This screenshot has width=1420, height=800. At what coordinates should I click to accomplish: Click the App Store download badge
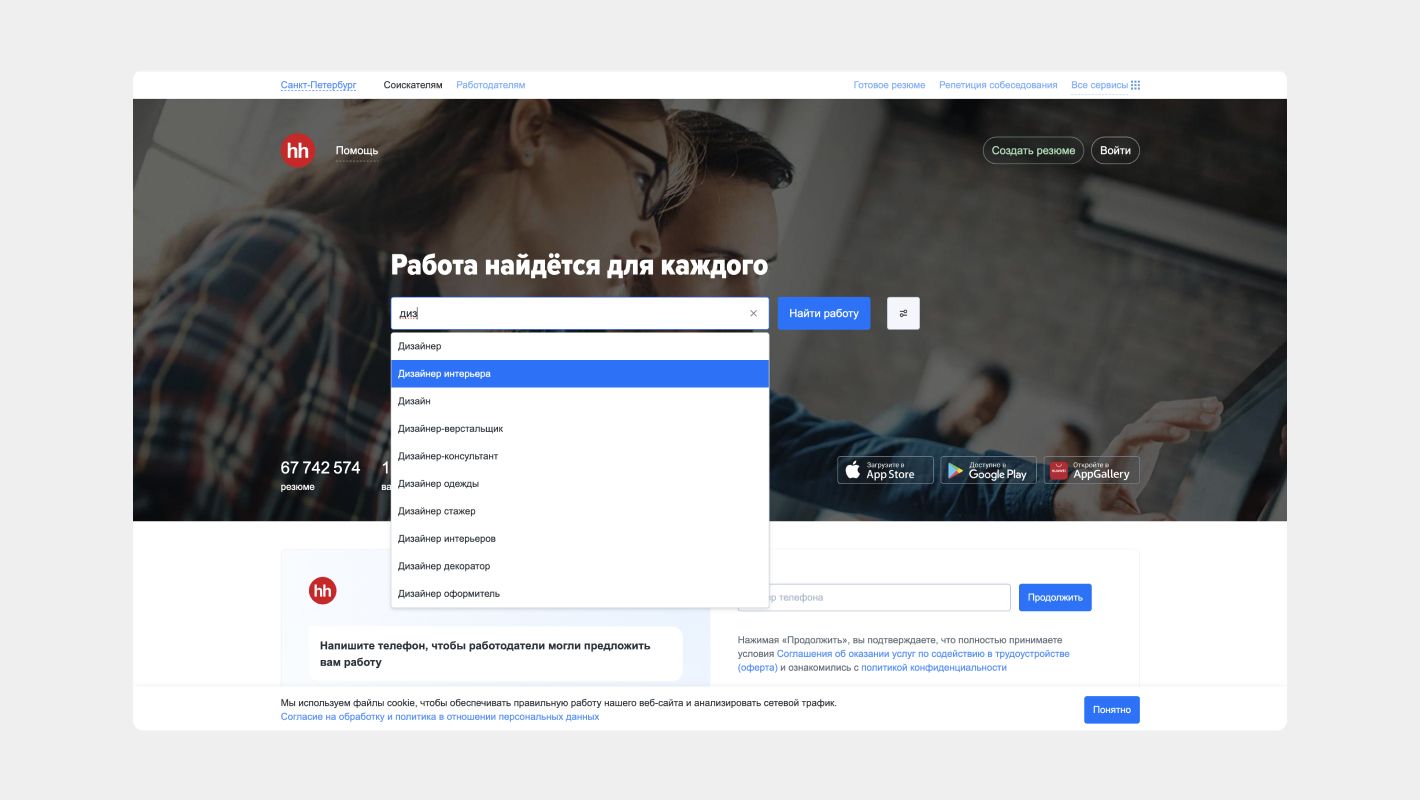[x=885, y=470]
